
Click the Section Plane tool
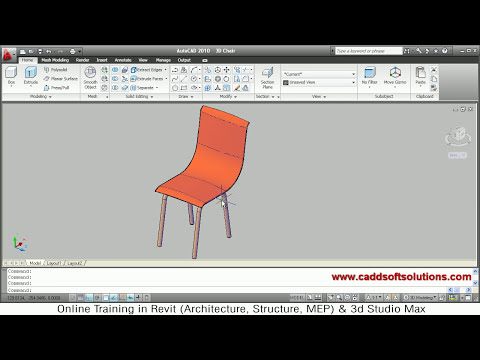[x=267, y=77]
